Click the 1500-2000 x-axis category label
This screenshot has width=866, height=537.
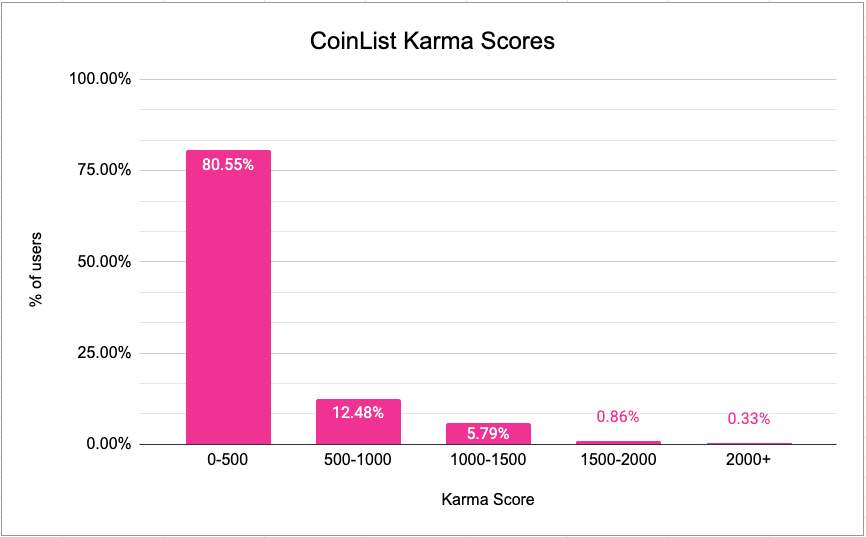tap(617, 462)
